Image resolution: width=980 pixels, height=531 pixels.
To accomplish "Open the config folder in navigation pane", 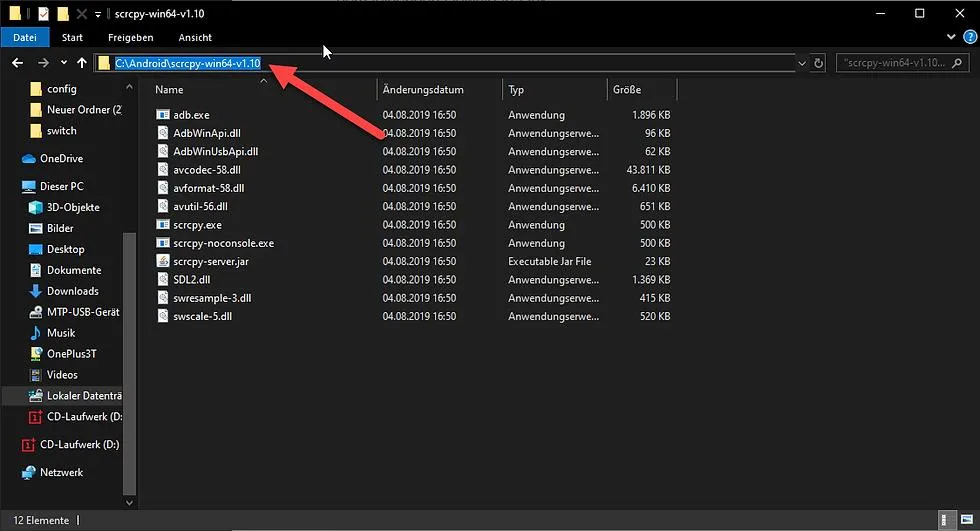I will pyautogui.click(x=62, y=89).
